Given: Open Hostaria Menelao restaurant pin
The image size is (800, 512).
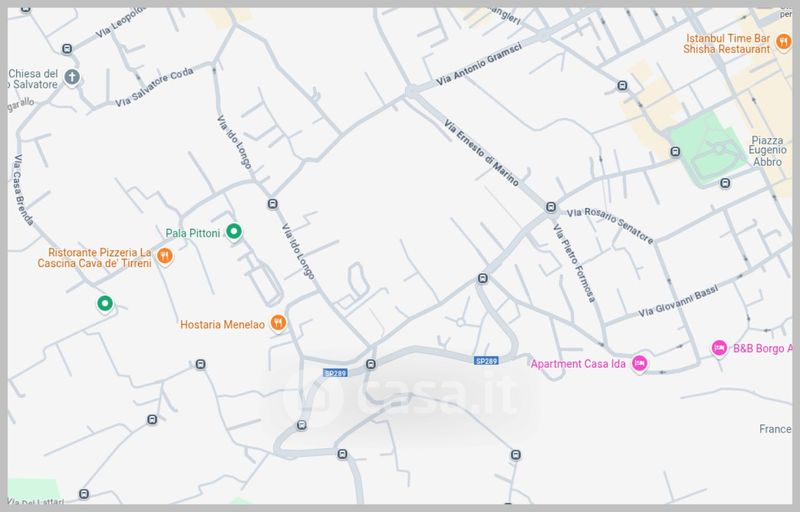Looking at the screenshot, I should tap(278, 323).
